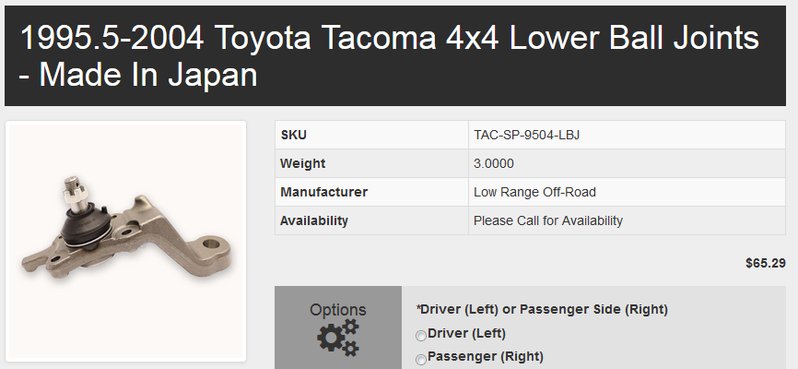
Task: Click the ball joint stud in photo
Action: coord(77,195)
